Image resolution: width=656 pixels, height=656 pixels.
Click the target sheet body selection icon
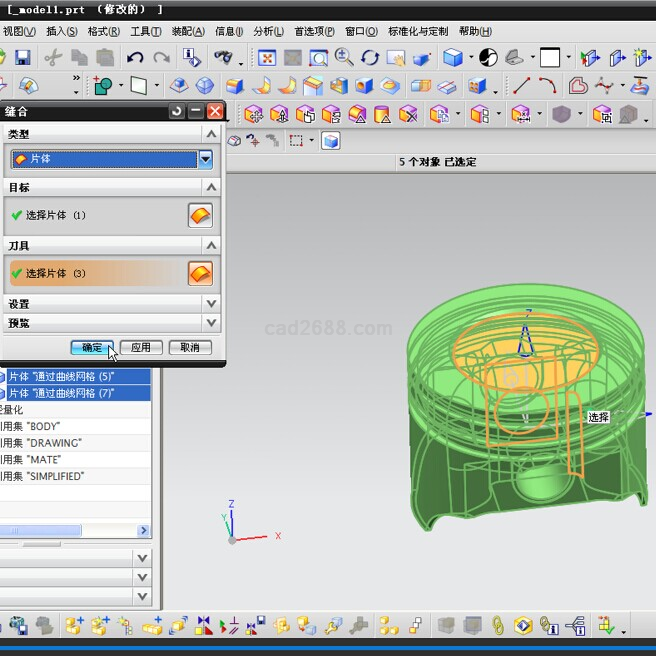click(200, 215)
